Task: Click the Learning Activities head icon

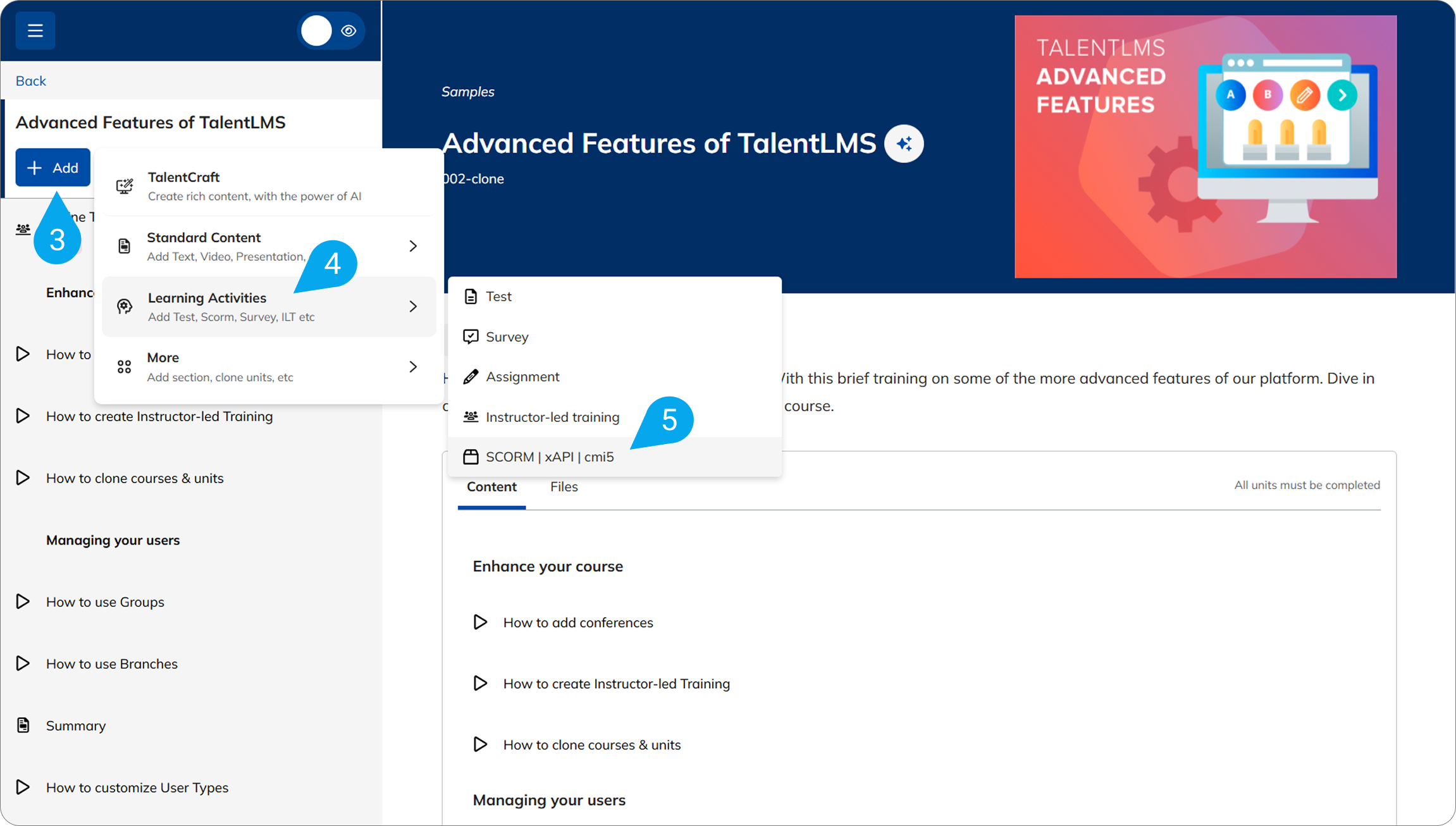Action: point(125,307)
